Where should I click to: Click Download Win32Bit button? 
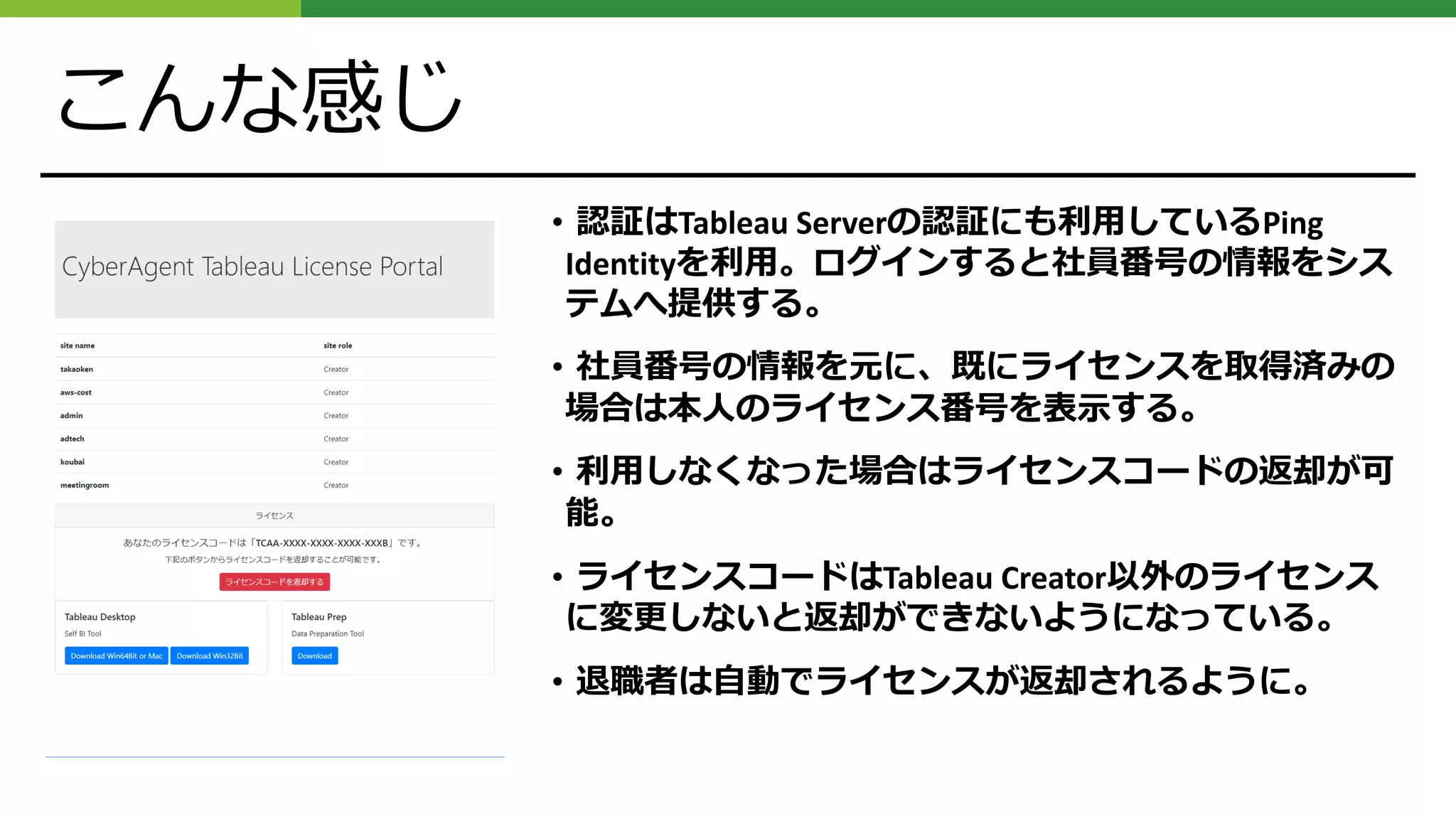coord(210,655)
